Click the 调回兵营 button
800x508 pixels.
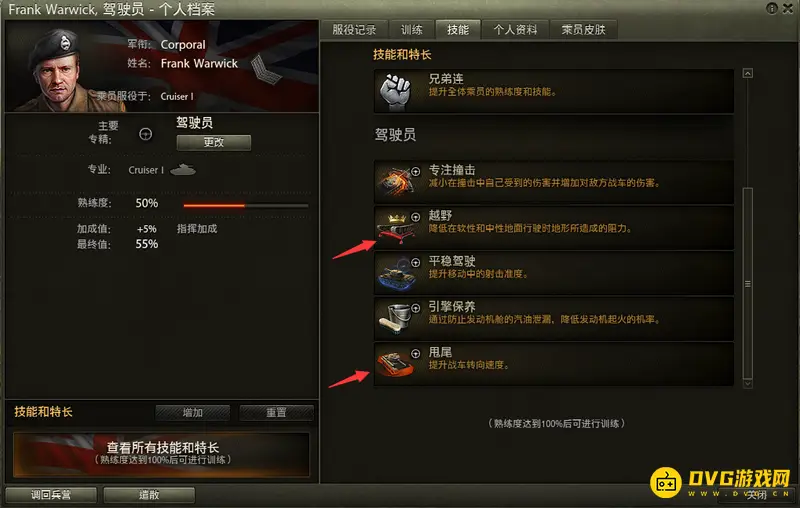51,494
